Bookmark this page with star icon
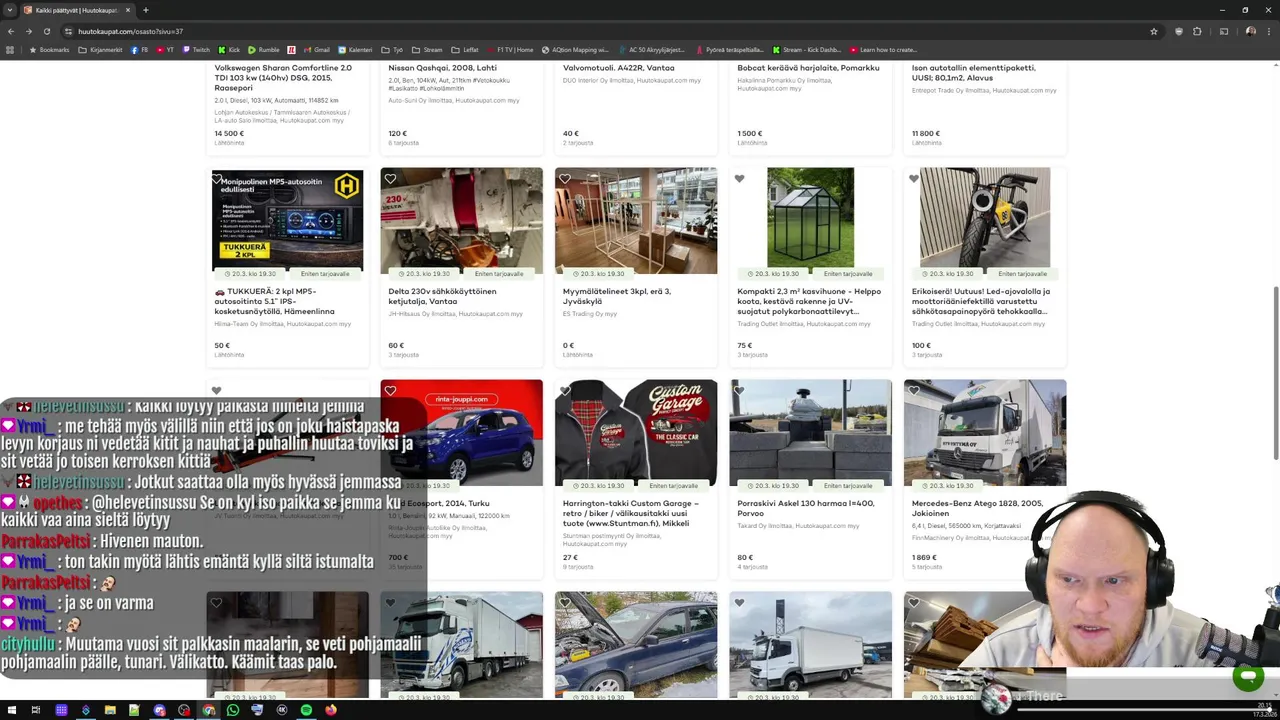This screenshot has height=720, width=1280. (x=1154, y=31)
